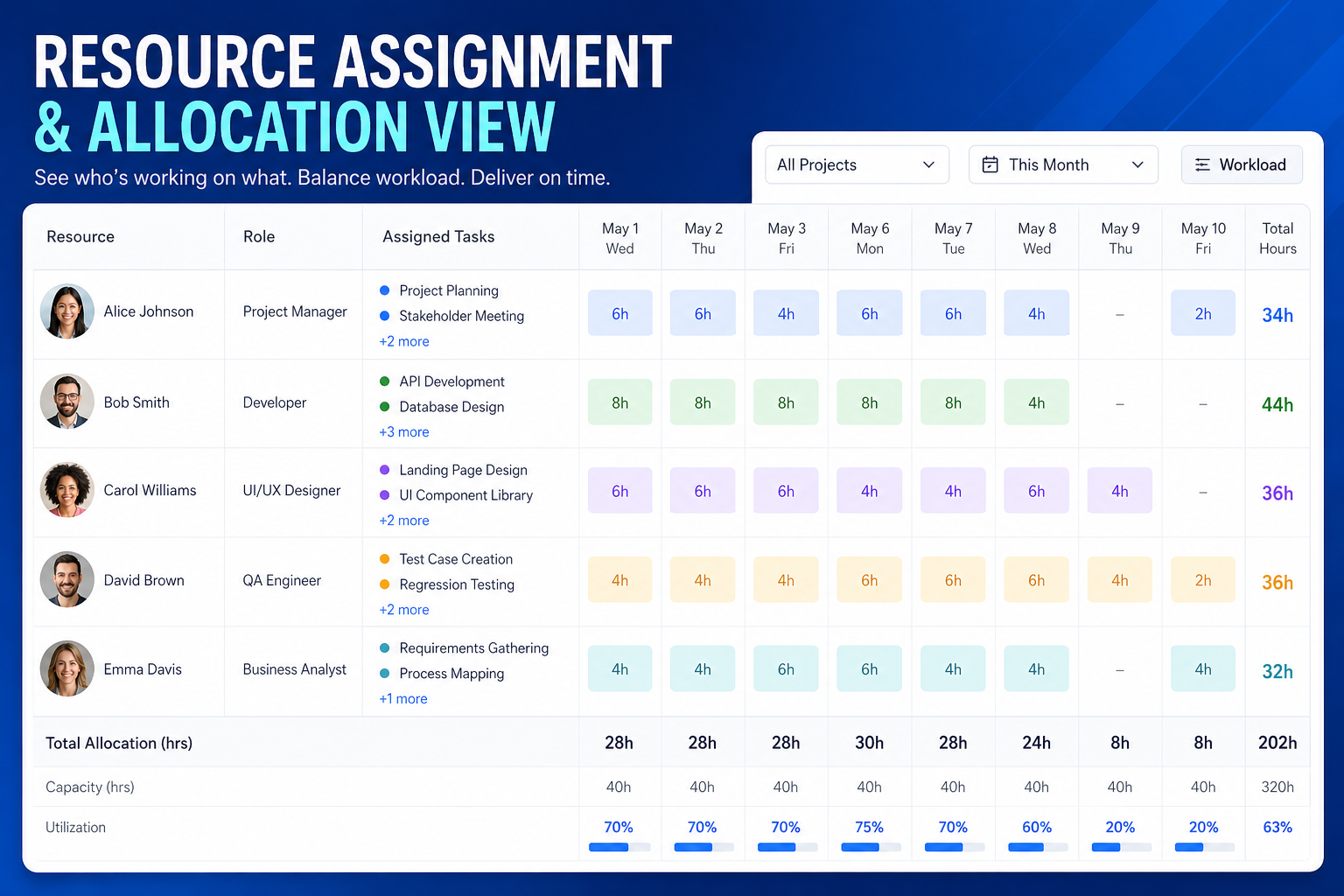Viewport: 1344px width, 896px height.
Task: Click the 63% overall utilization value
Action: (1277, 827)
